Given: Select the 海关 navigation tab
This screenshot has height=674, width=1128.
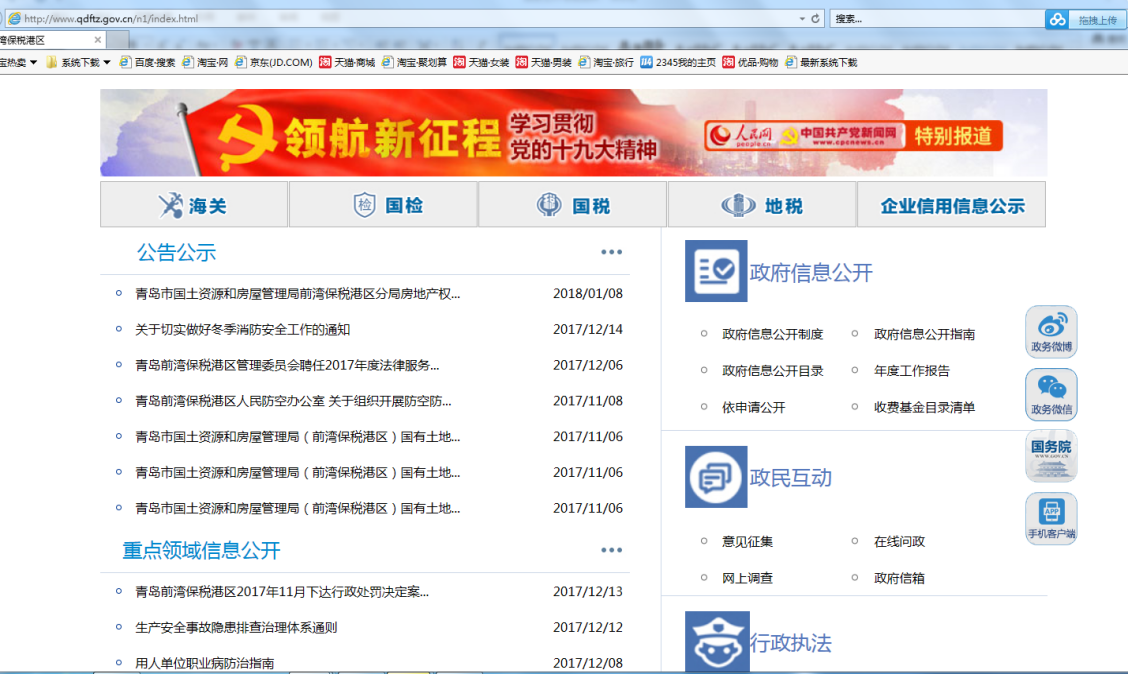Looking at the screenshot, I should 194,205.
